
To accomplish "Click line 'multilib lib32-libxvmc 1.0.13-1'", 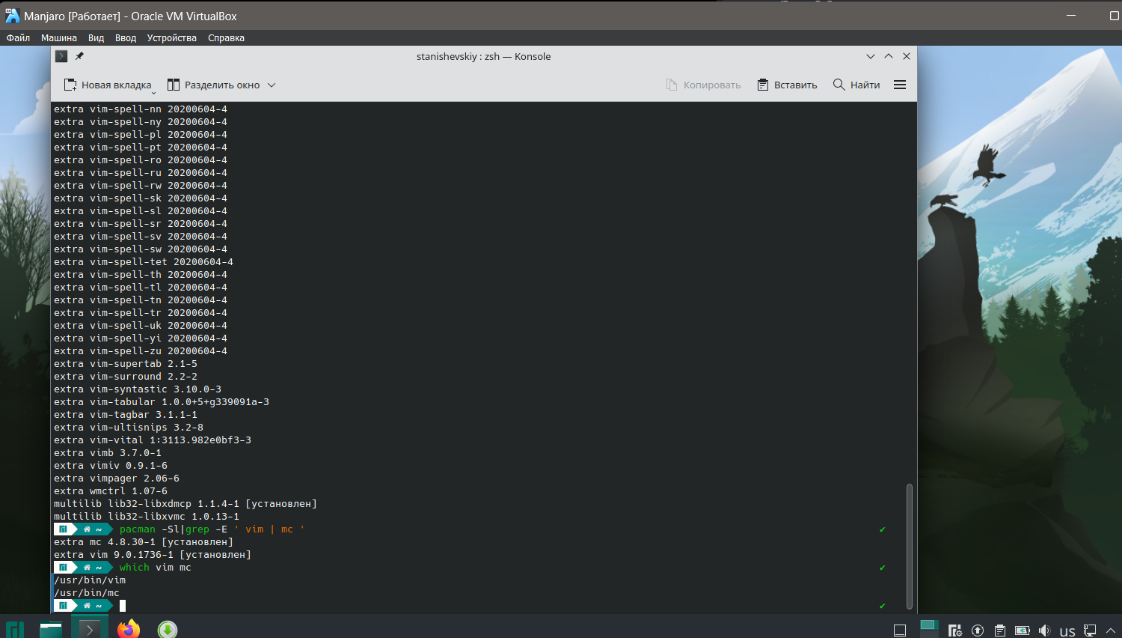I will point(146,516).
